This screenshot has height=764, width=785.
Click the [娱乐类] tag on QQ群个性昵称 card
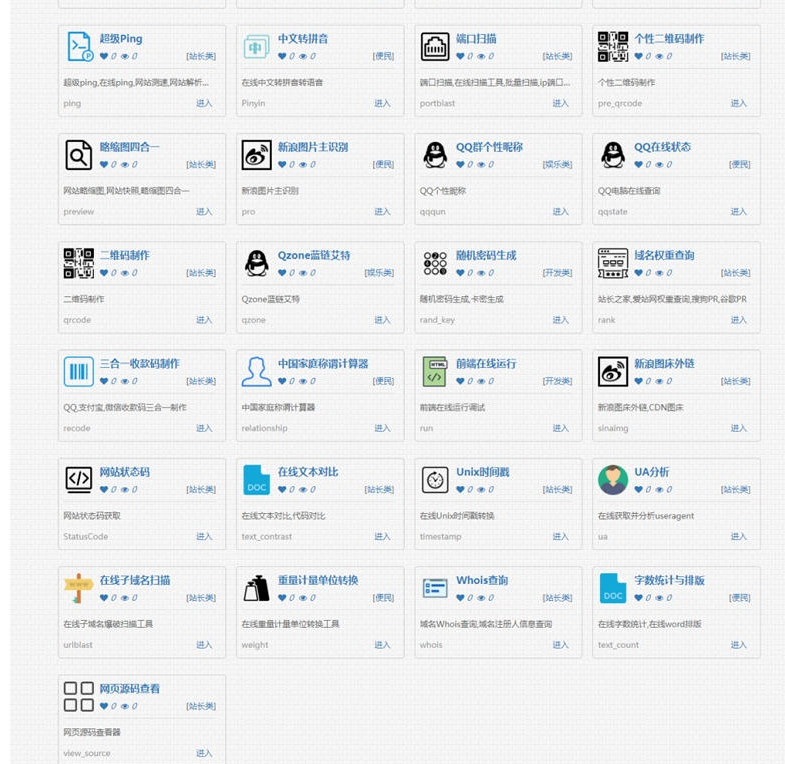[558, 164]
